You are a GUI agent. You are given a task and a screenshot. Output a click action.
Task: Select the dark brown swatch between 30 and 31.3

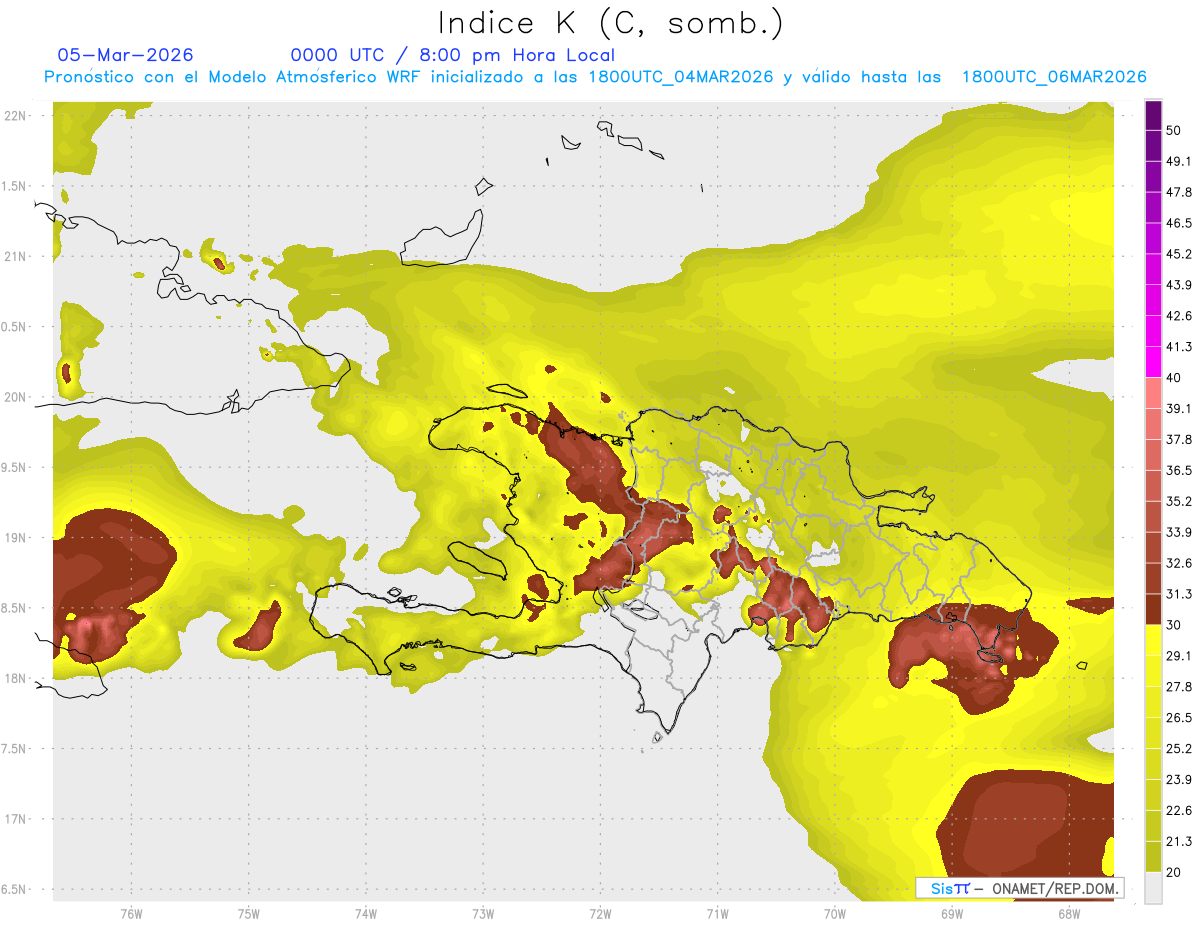click(1153, 610)
